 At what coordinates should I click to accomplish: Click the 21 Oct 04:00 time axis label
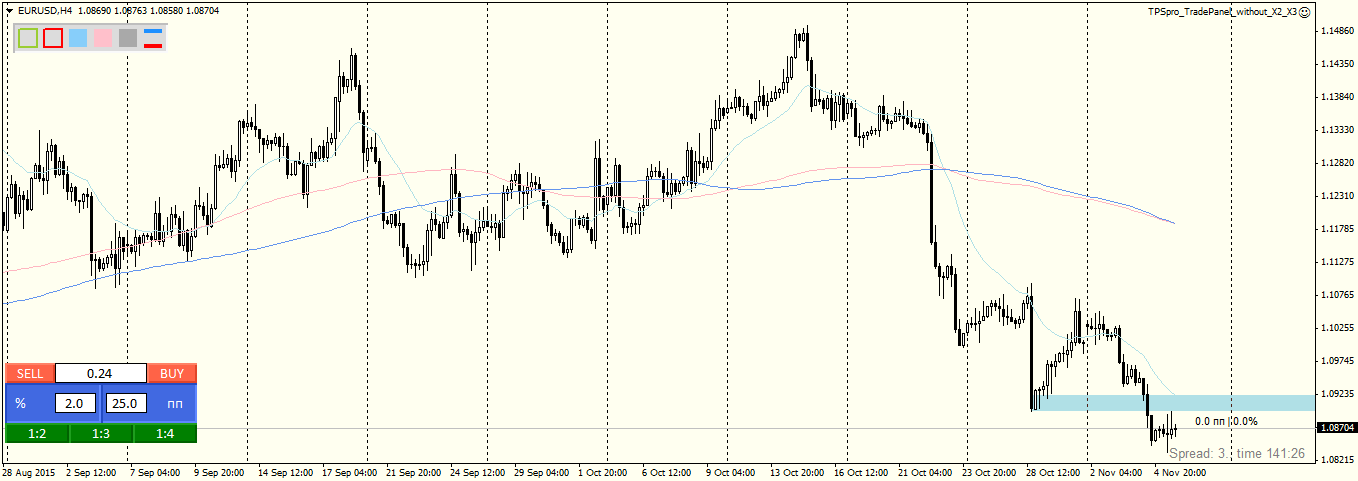(x=925, y=471)
